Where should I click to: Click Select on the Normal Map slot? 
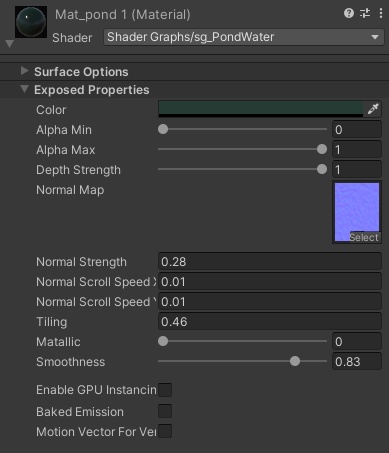point(364,237)
